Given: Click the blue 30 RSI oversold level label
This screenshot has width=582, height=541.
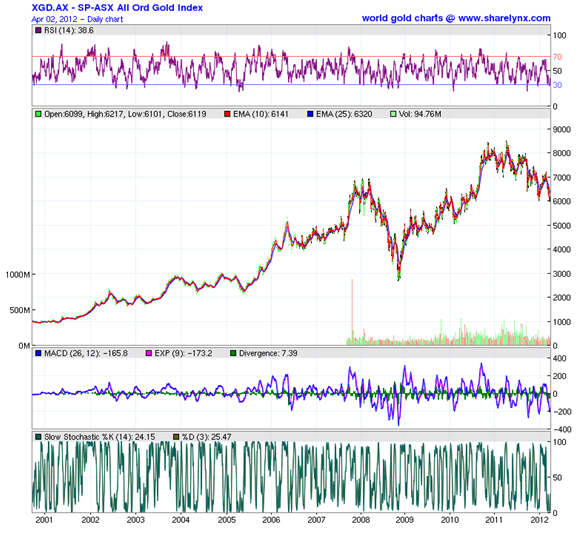Looking at the screenshot, I should click(x=557, y=85).
